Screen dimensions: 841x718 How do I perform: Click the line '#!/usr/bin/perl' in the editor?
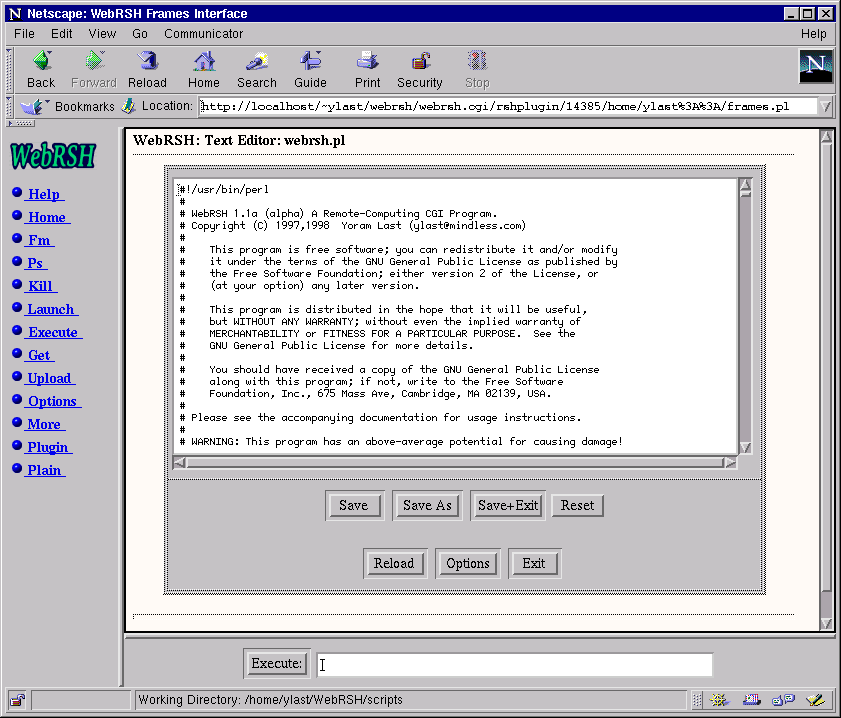[224, 190]
